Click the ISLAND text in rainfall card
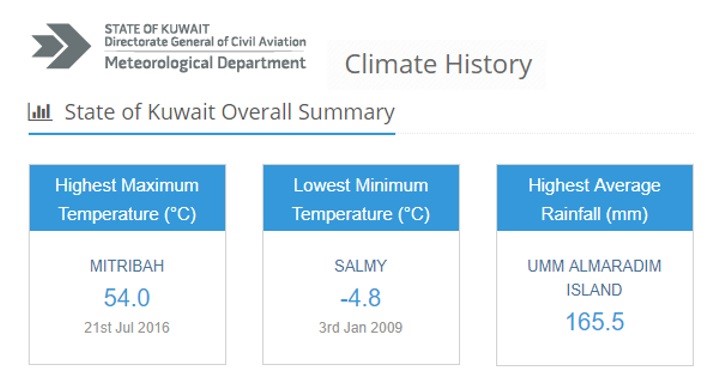This screenshot has width=718, height=388. click(594, 290)
